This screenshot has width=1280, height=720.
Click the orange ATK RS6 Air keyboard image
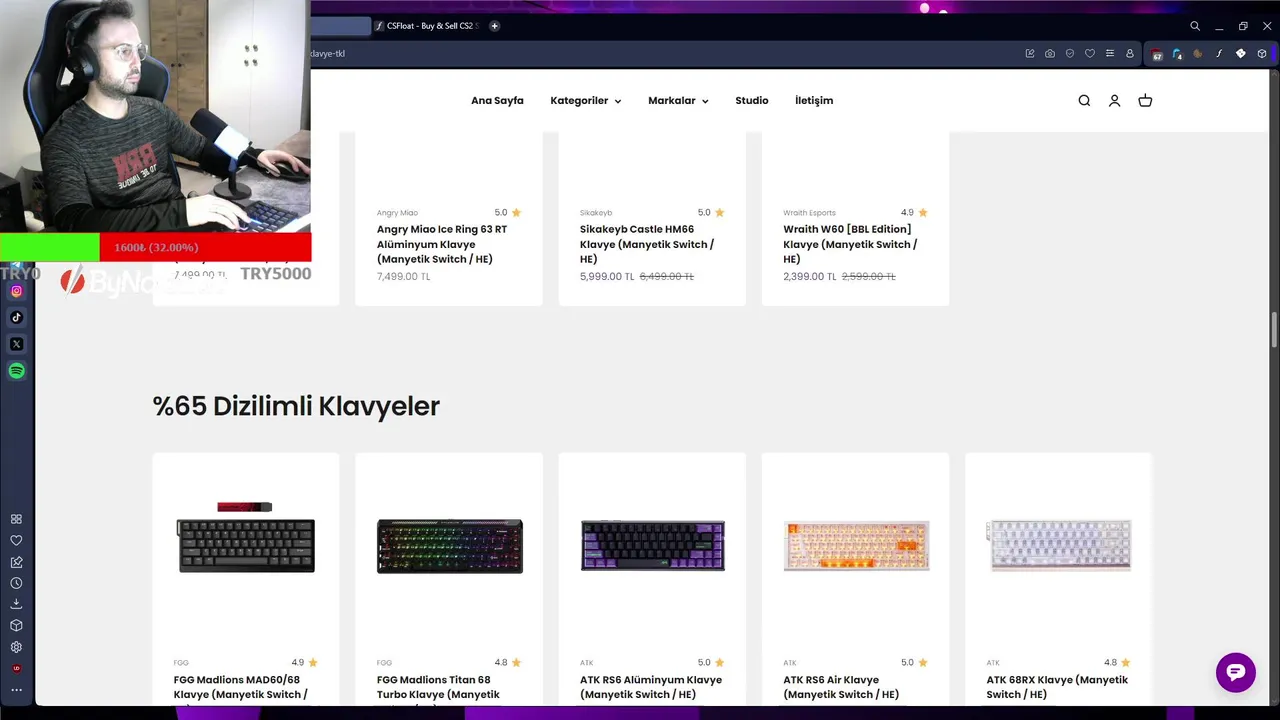point(856,546)
